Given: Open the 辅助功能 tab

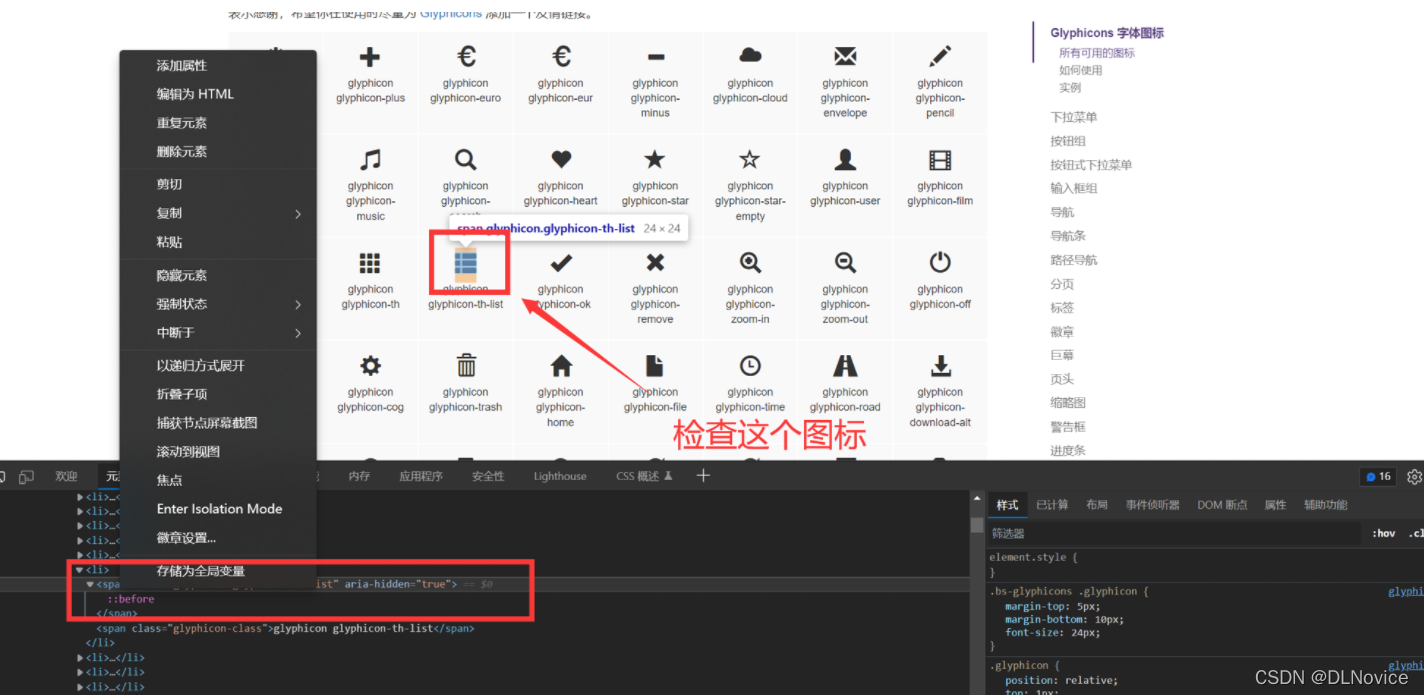Looking at the screenshot, I should (1326, 505).
